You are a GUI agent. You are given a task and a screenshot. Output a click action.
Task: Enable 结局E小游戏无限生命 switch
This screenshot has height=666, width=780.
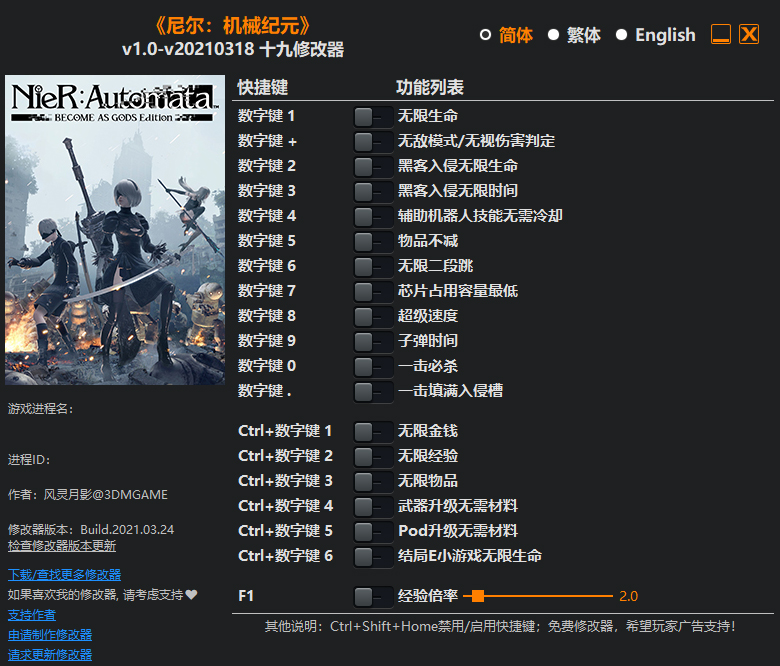point(373,557)
